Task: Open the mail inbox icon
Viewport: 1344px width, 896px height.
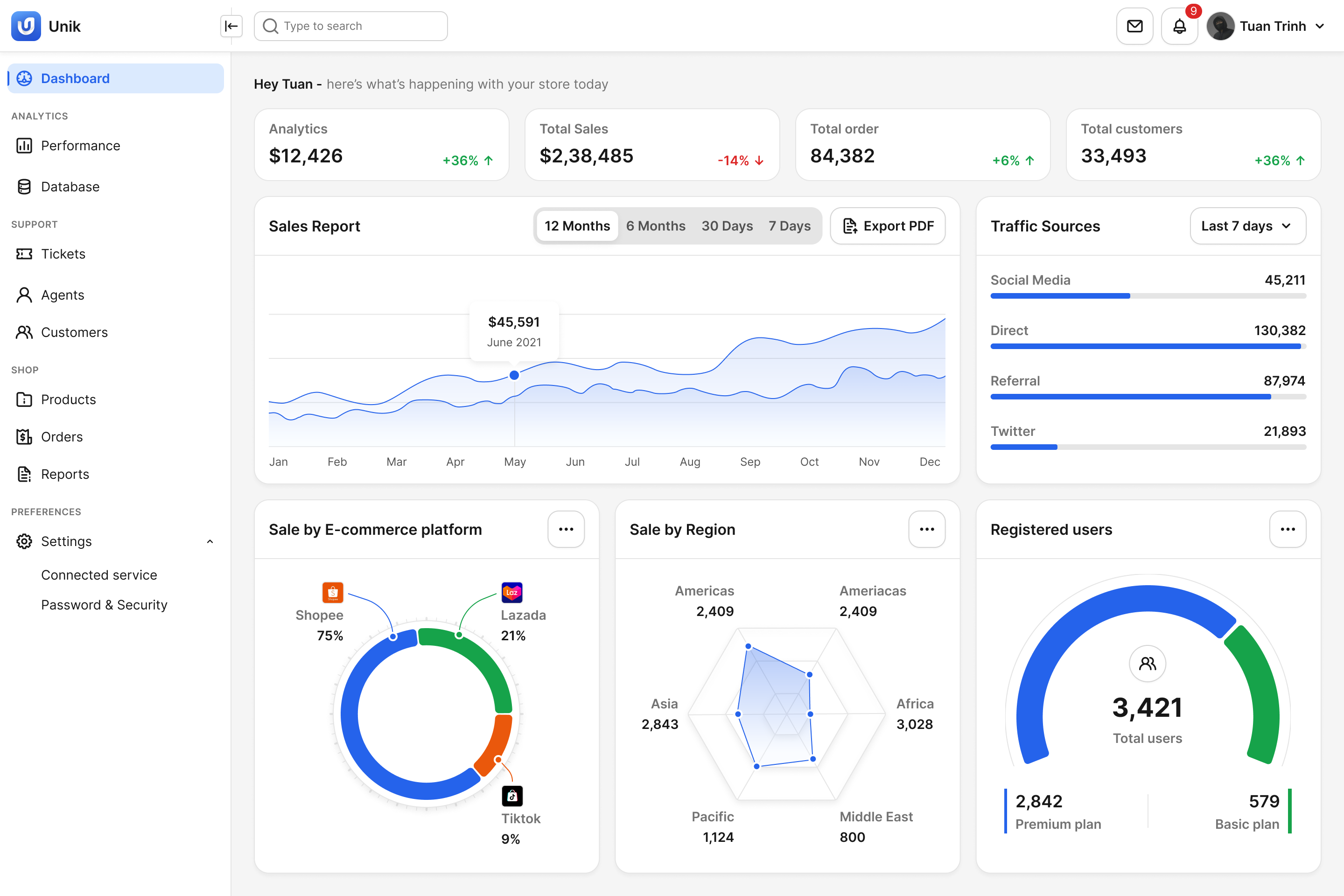Action: tap(1134, 26)
